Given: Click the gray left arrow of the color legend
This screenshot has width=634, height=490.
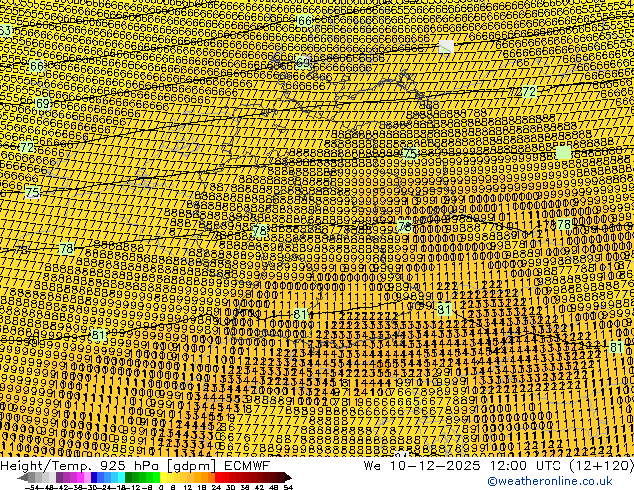Looking at the screenshot, I should tap(23, 478).
